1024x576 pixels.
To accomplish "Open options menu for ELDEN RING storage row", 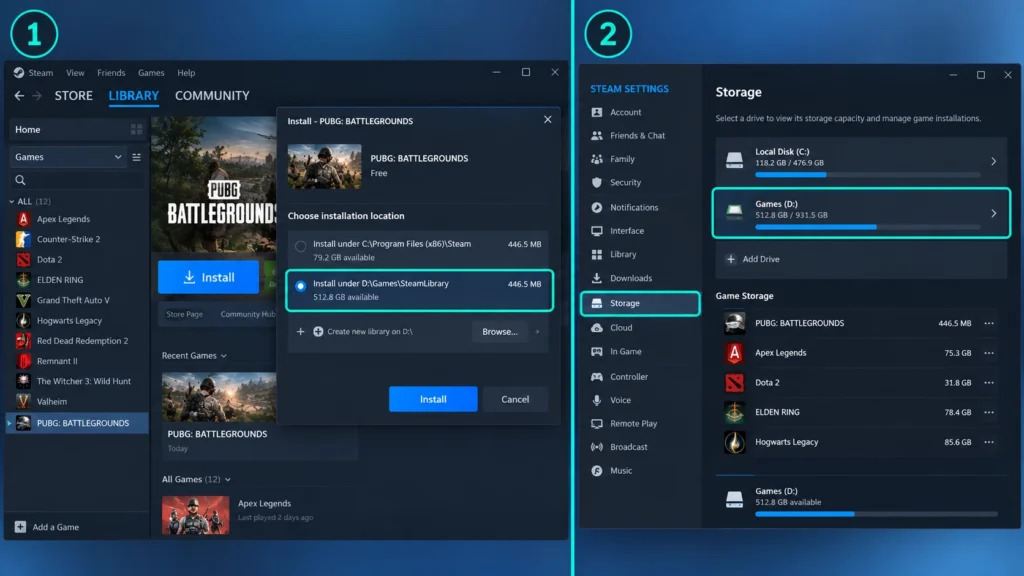I will click(989, 412).
